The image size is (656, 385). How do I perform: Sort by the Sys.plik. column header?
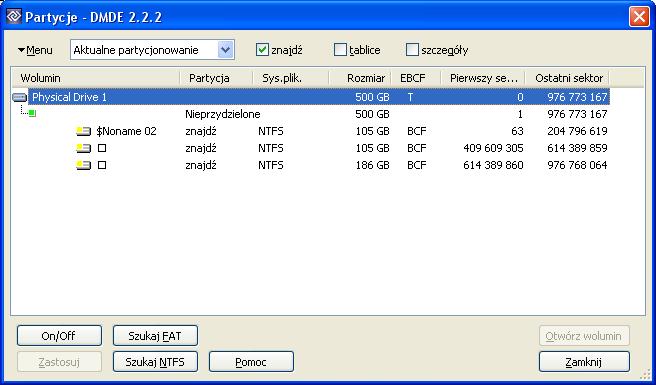point(291,78)
